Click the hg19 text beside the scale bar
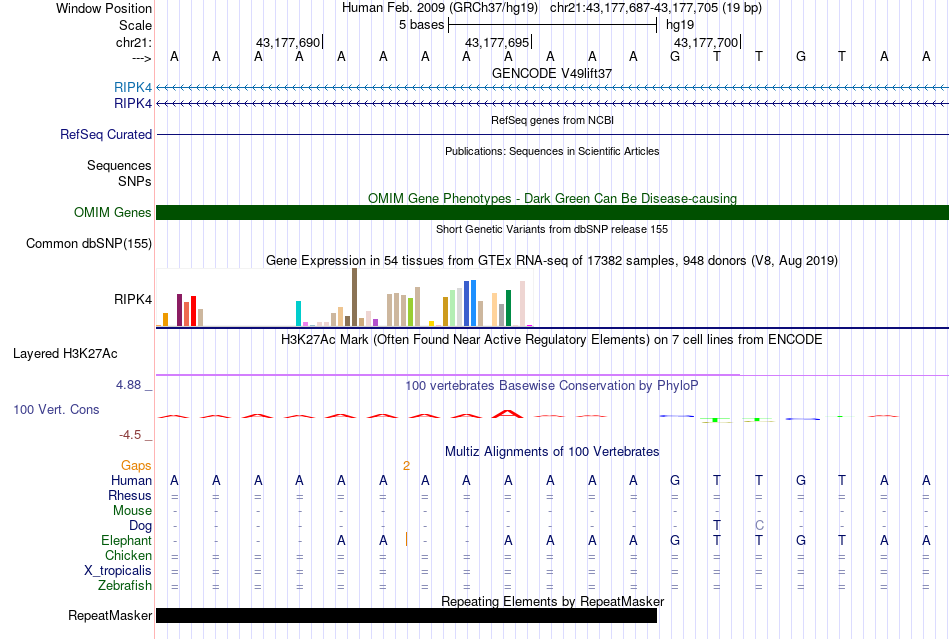Viewport: 950px width, 639px height. (x=680, y=25)
